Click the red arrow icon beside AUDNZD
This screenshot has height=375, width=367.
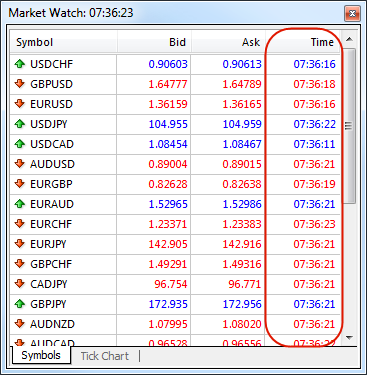tap(20, 323)
